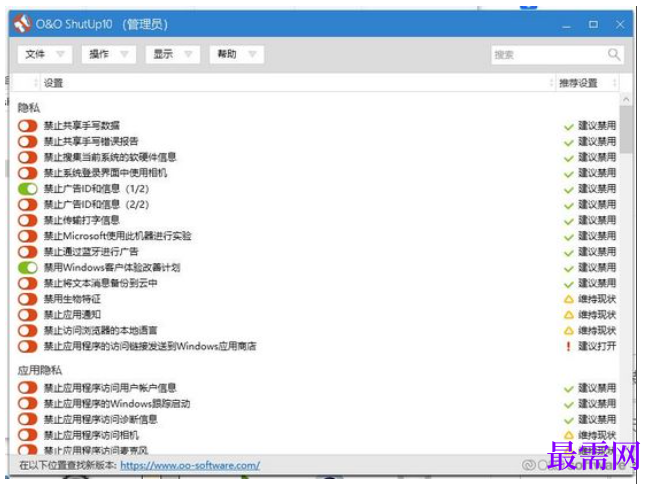
Task: Select 禁止应用程序的访问链接发送到Windows应用商店 text
Action: tap(150, 346)
